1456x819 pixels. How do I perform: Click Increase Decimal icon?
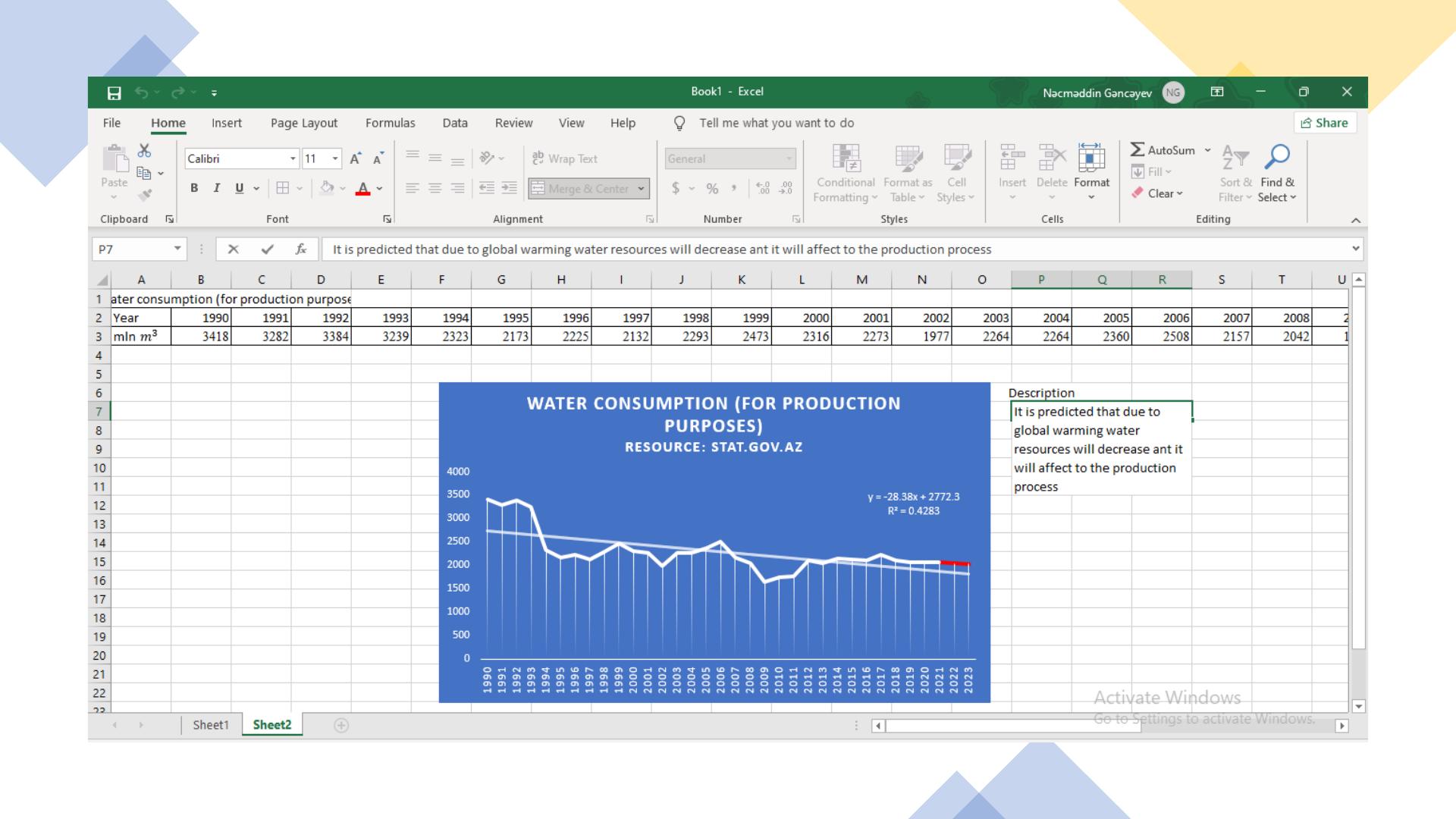(x=763, y=188)
